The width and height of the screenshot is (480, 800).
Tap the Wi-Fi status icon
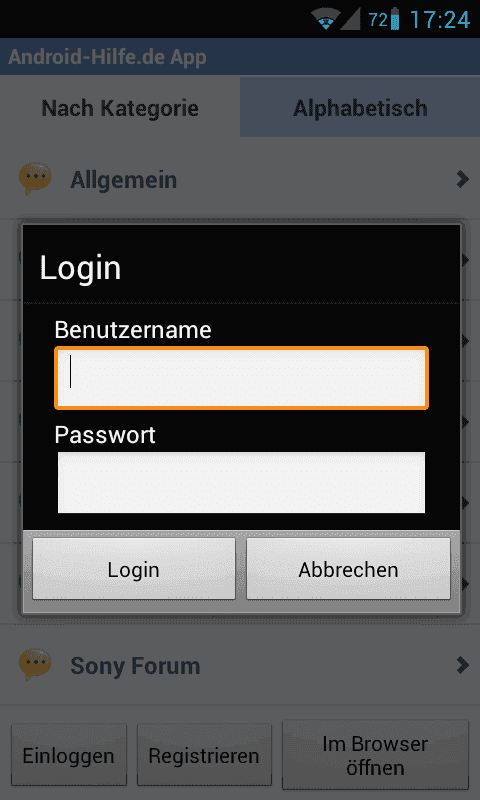pyautogui.click(x=323, y=20)
